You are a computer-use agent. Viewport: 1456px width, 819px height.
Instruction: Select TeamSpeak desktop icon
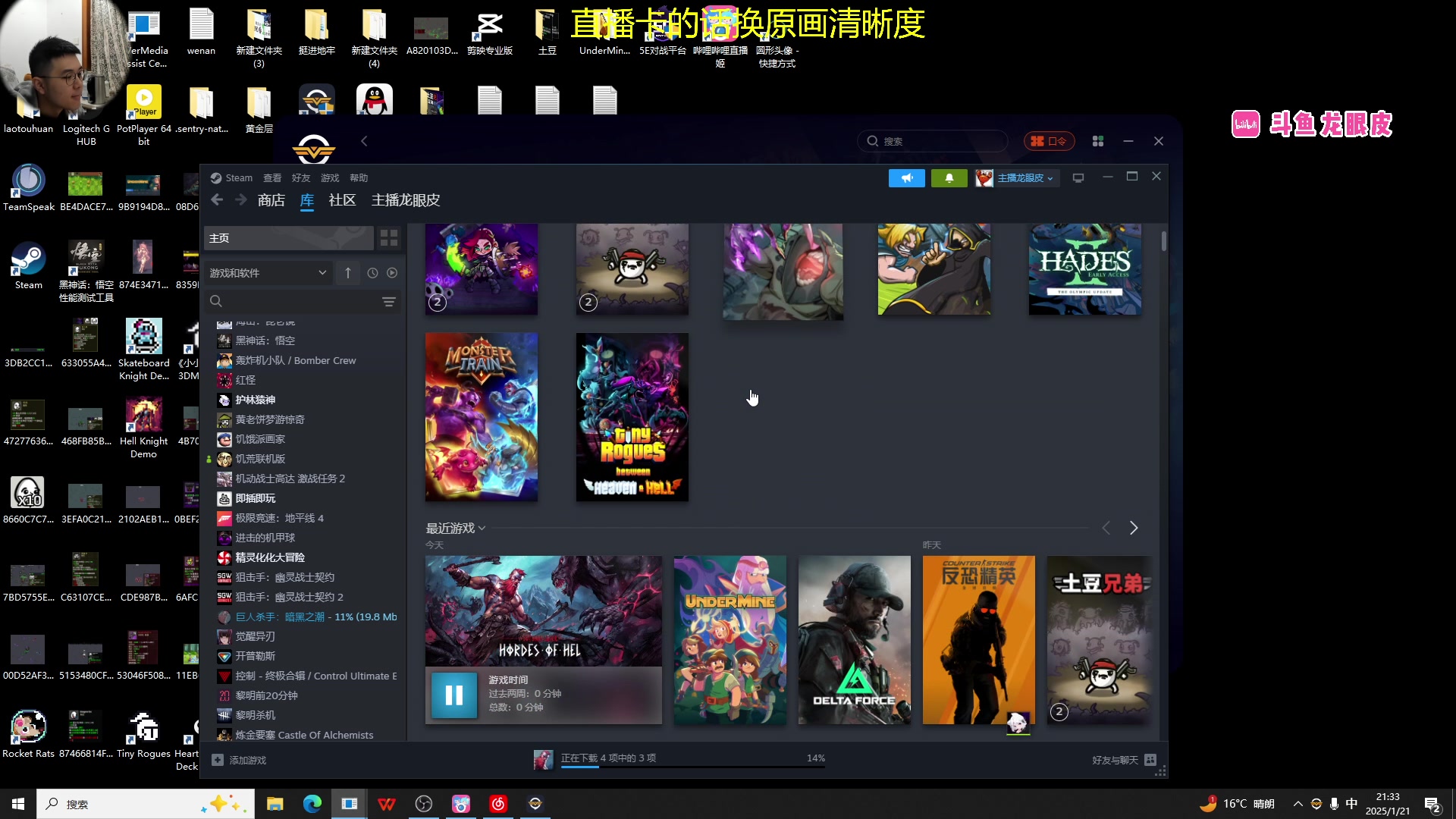(x=29, y=187)
